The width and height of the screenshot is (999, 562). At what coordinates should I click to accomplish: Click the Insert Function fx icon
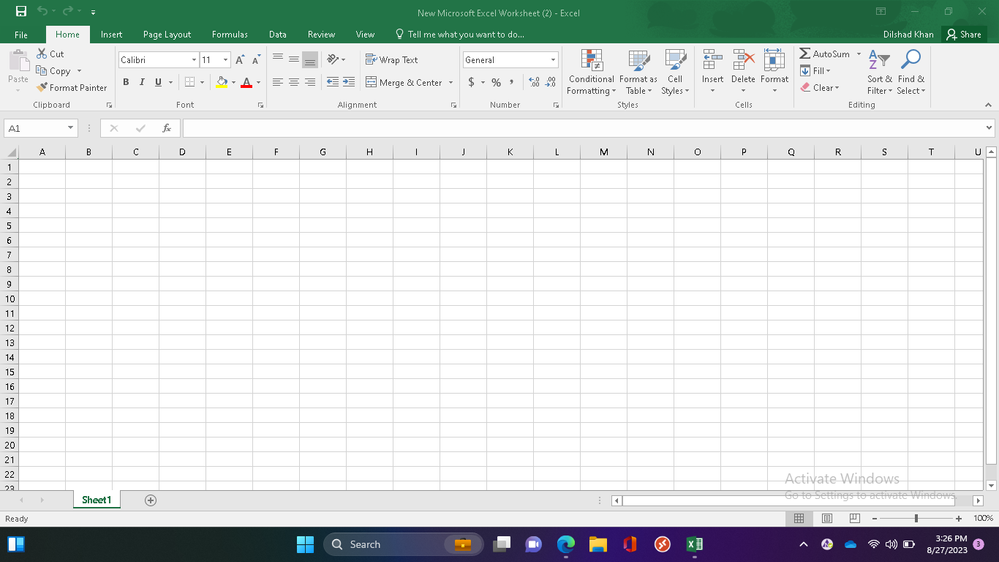click(x=167, y=129)
